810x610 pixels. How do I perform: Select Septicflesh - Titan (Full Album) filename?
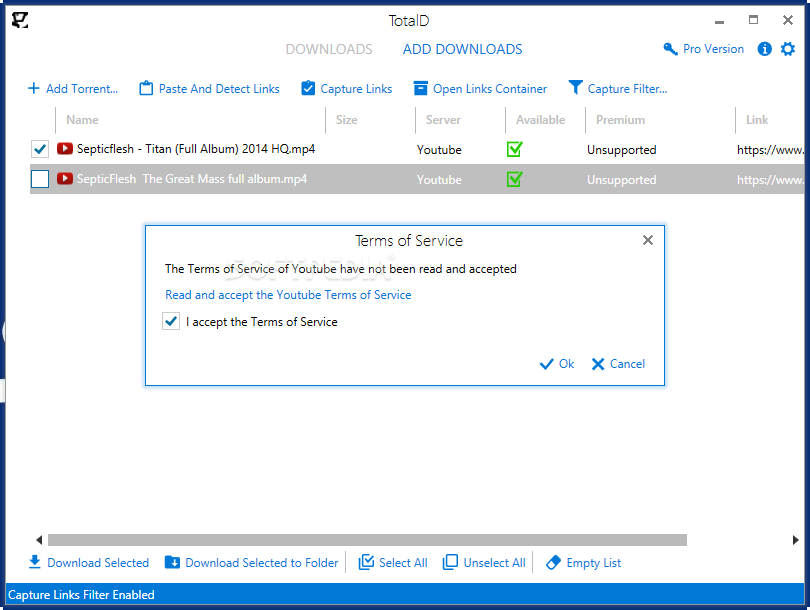click(x=196, y=149)
